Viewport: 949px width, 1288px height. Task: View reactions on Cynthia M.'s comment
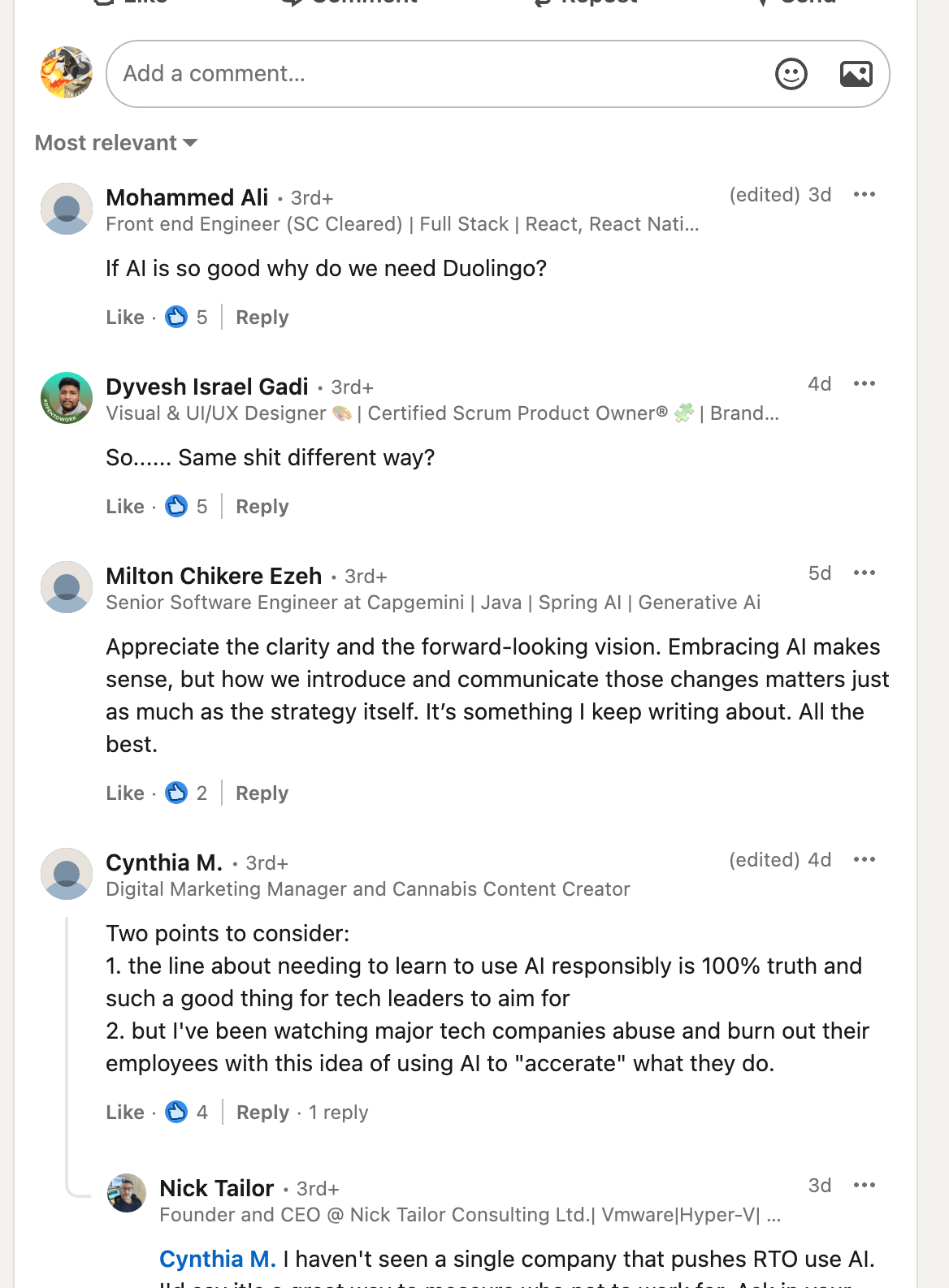186,1112
